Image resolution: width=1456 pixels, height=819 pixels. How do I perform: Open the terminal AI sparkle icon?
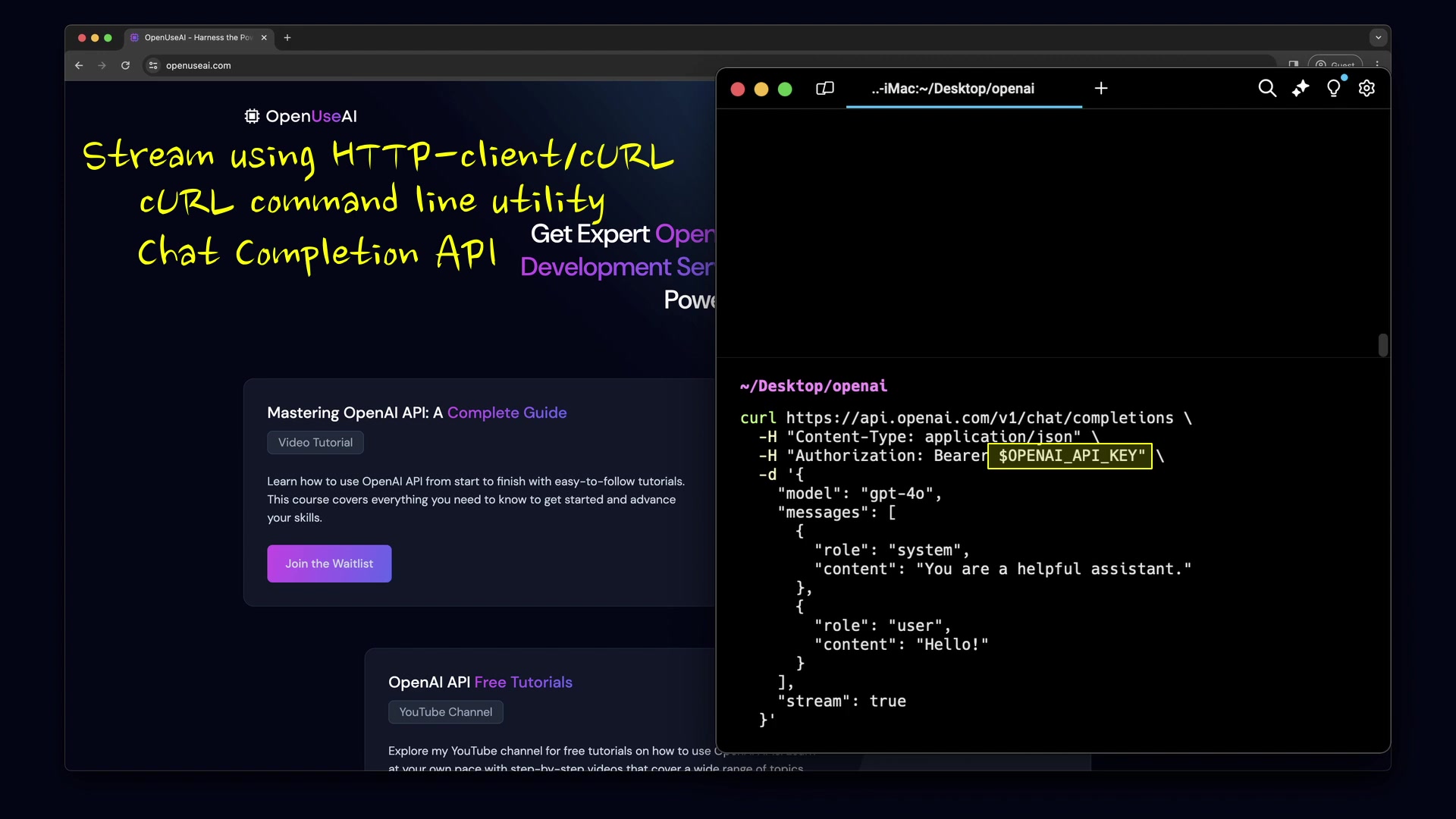click(x=1301, y=89)
